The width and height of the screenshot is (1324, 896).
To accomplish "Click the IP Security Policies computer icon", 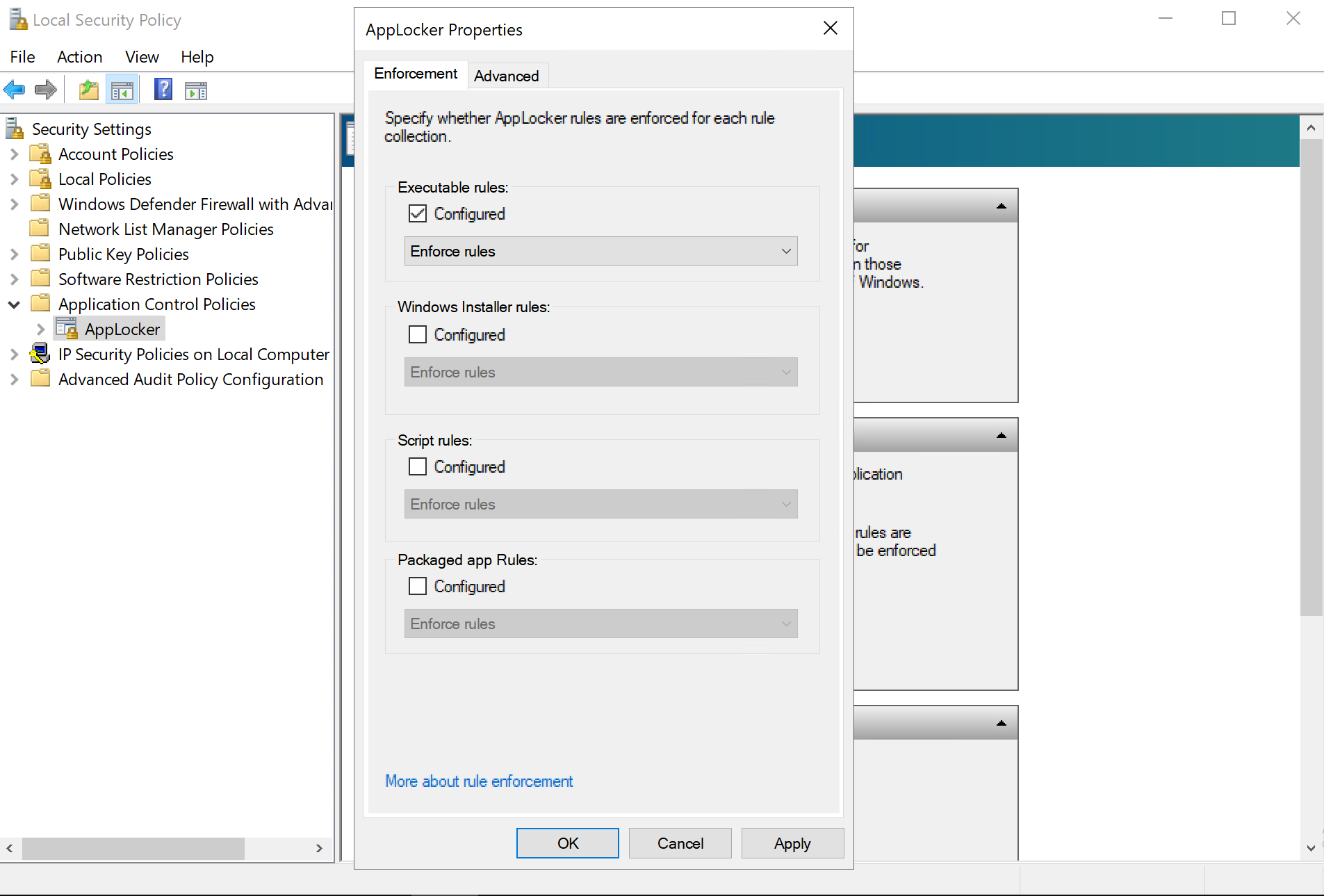I will [40, 353].
